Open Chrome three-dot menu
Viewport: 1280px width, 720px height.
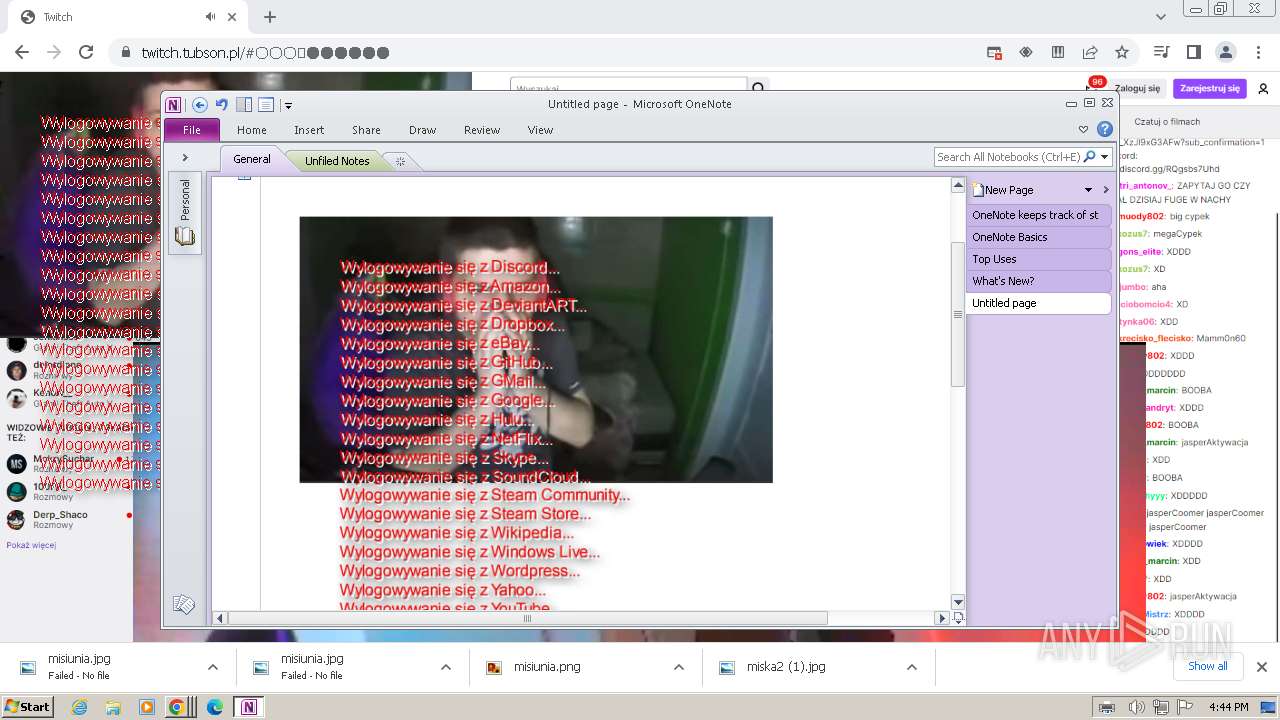point(1258,52)
